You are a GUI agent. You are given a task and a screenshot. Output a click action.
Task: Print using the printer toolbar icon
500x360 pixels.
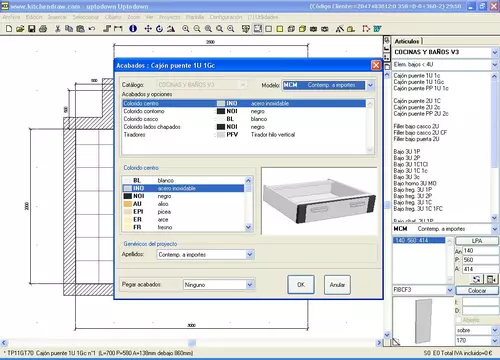click(43, 29)
